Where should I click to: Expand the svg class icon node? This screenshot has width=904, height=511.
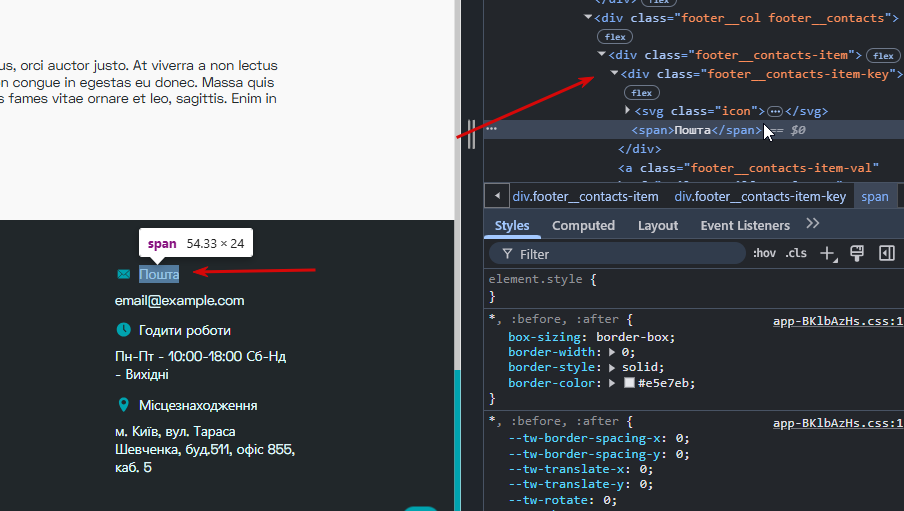[627, 110]
